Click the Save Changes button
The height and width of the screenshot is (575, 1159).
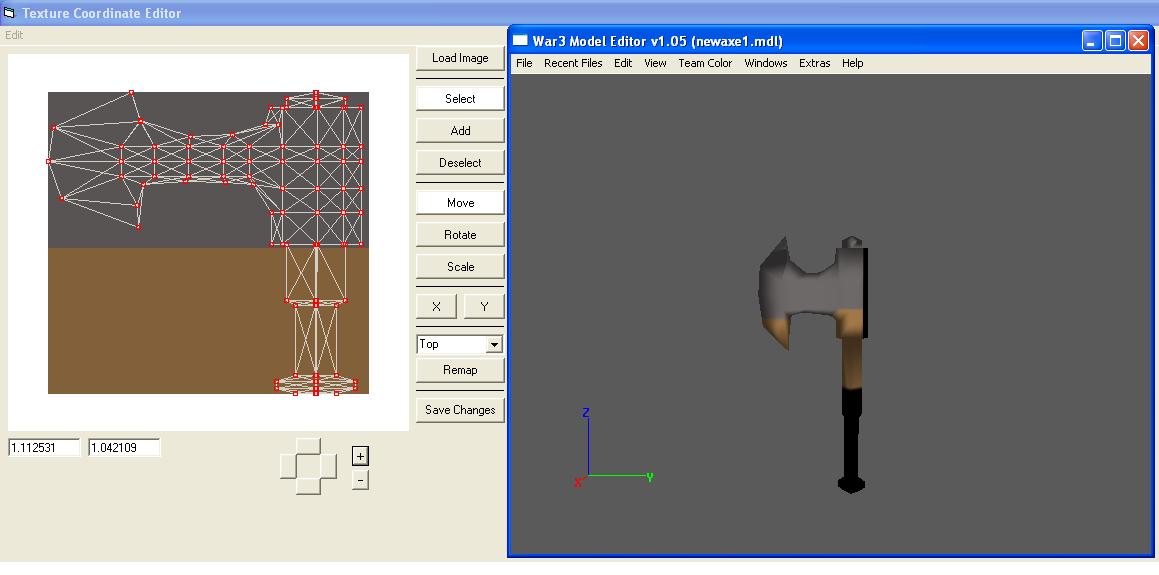click(460, 409)
